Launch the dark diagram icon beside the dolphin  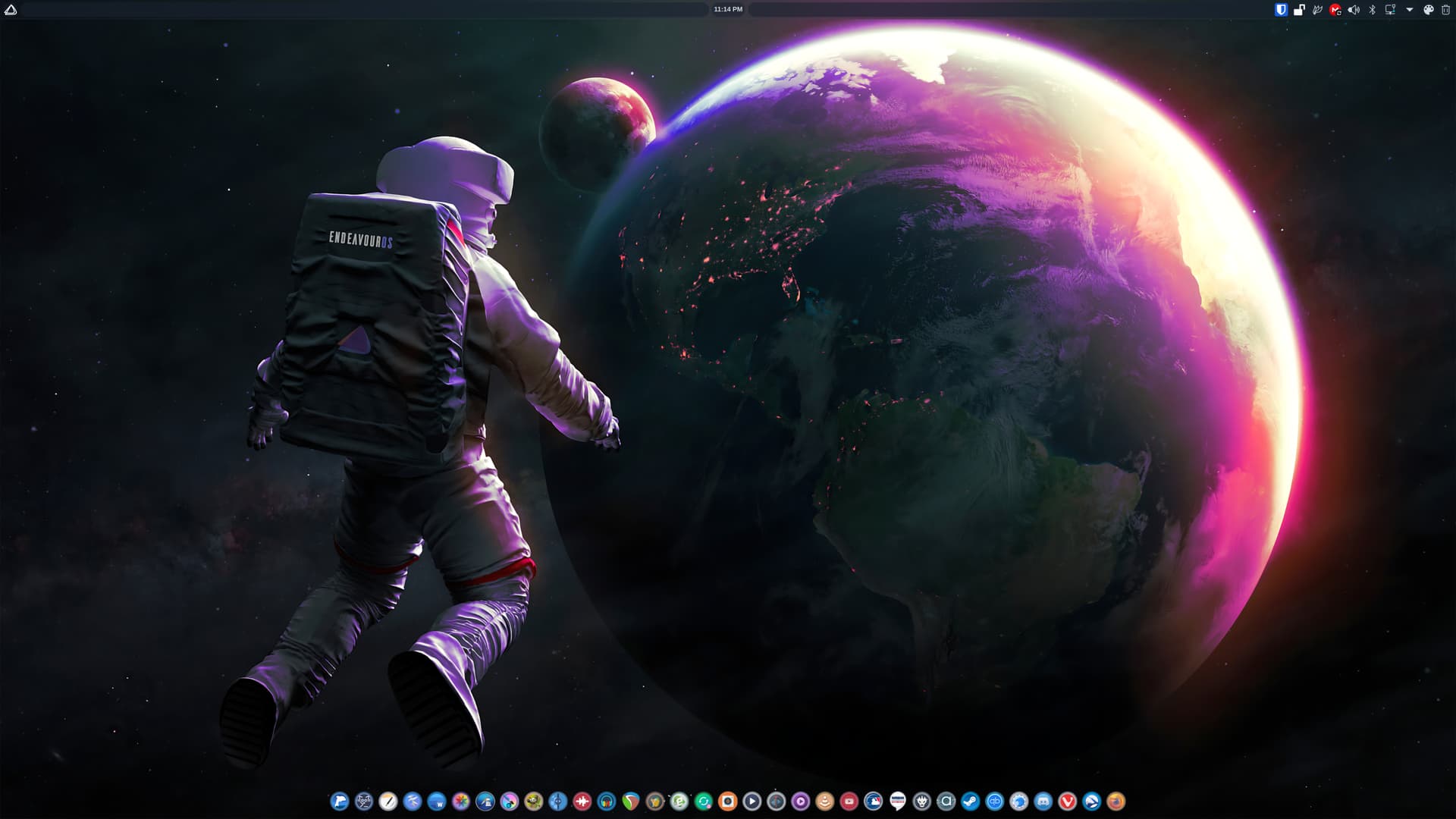[364, 801]
